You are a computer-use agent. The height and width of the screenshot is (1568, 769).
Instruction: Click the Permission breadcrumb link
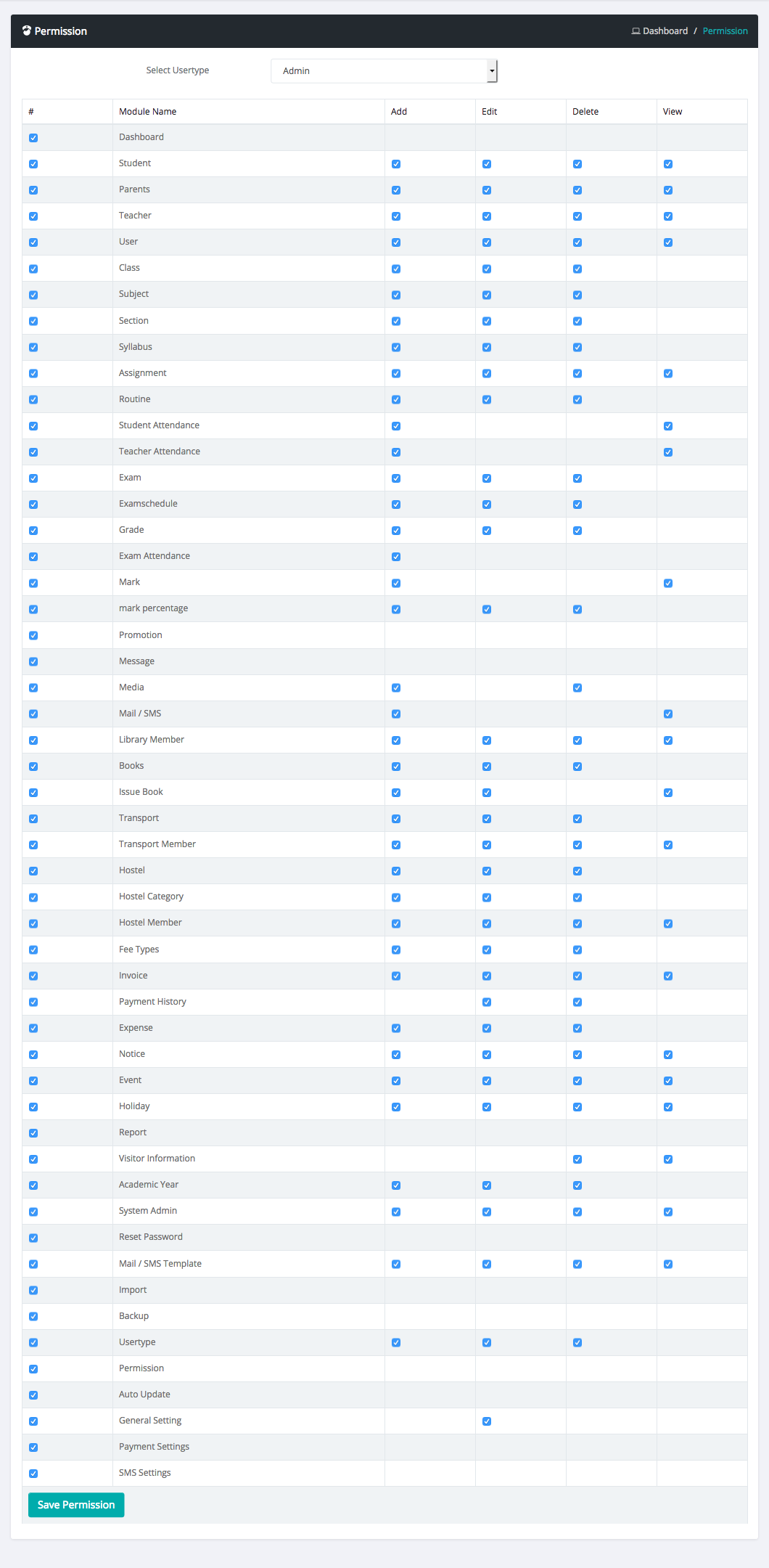click(725, 31)
